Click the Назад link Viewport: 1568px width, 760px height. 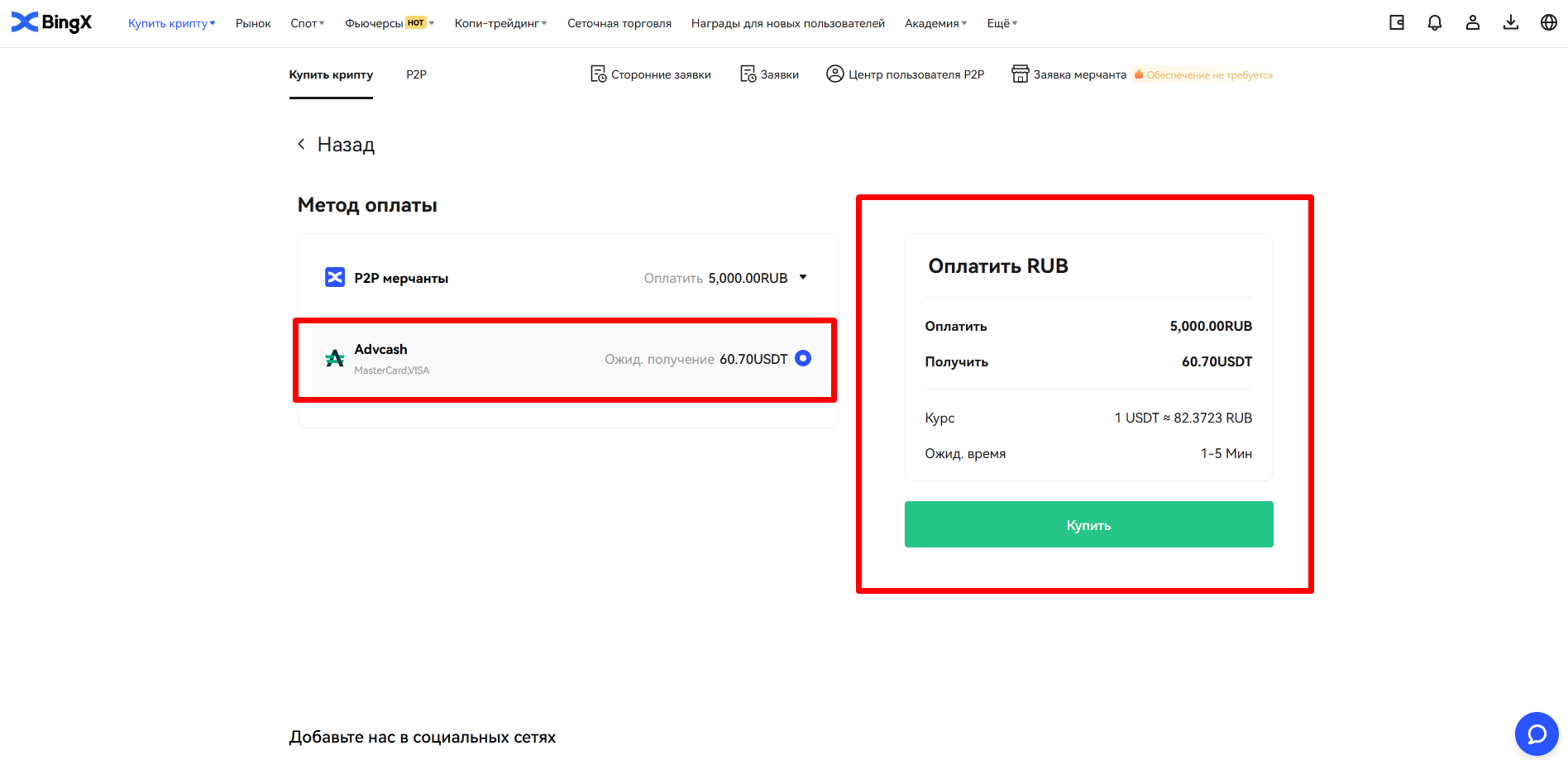[346, 145]
